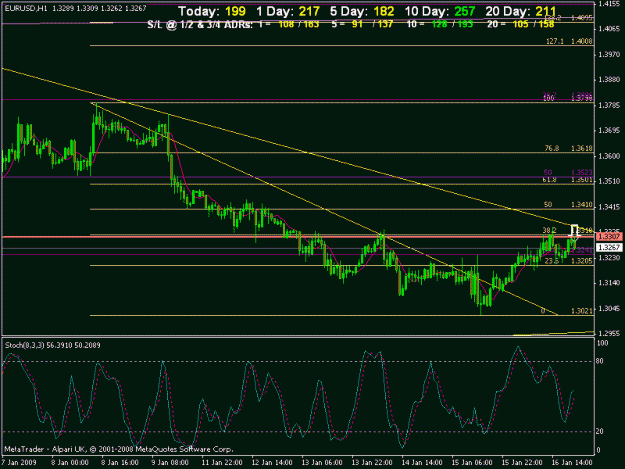
Task: Select the '1 Day: 217' ADR value
Action: point(288,11)
